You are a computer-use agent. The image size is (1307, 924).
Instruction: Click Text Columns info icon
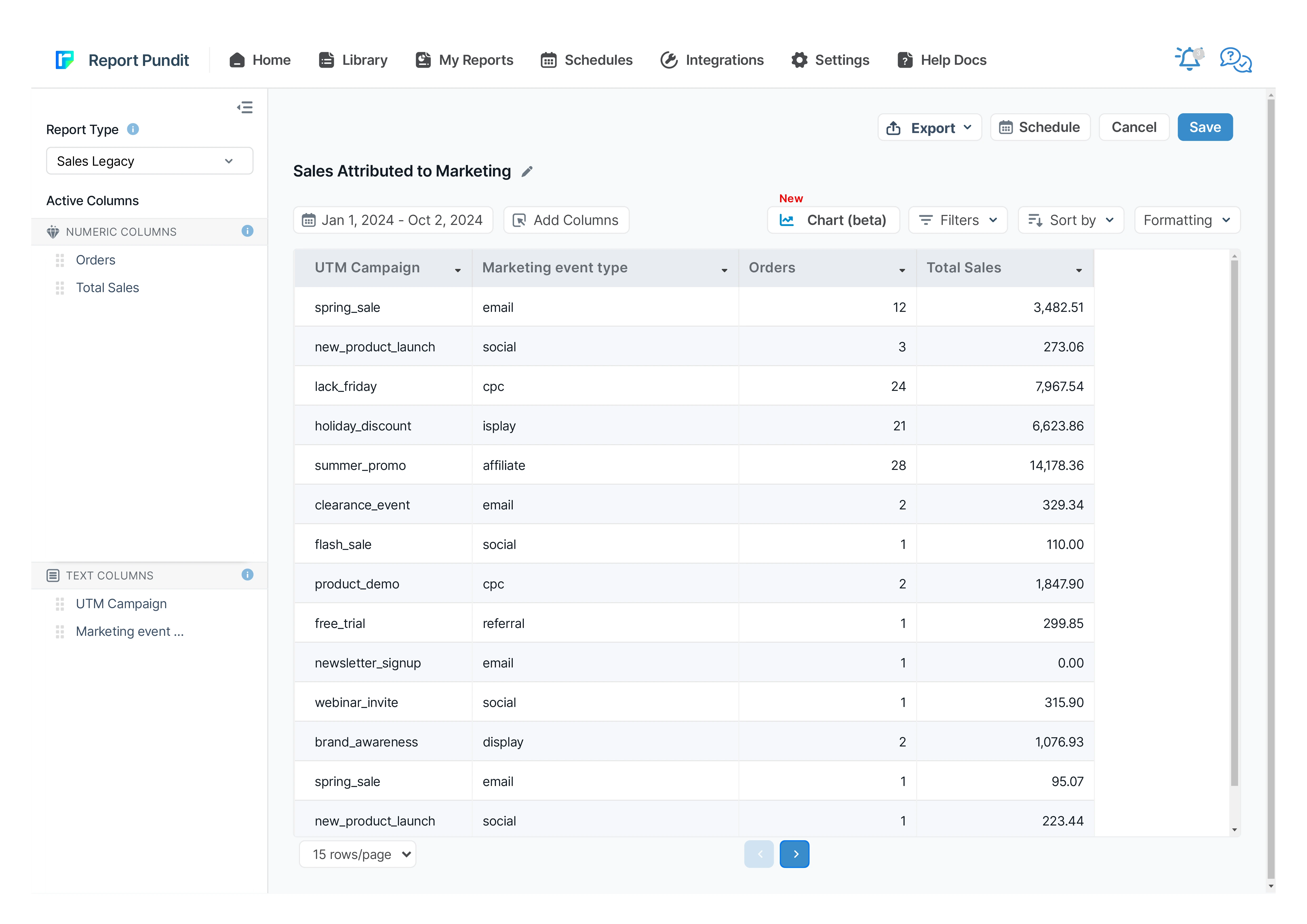[247, 575]
